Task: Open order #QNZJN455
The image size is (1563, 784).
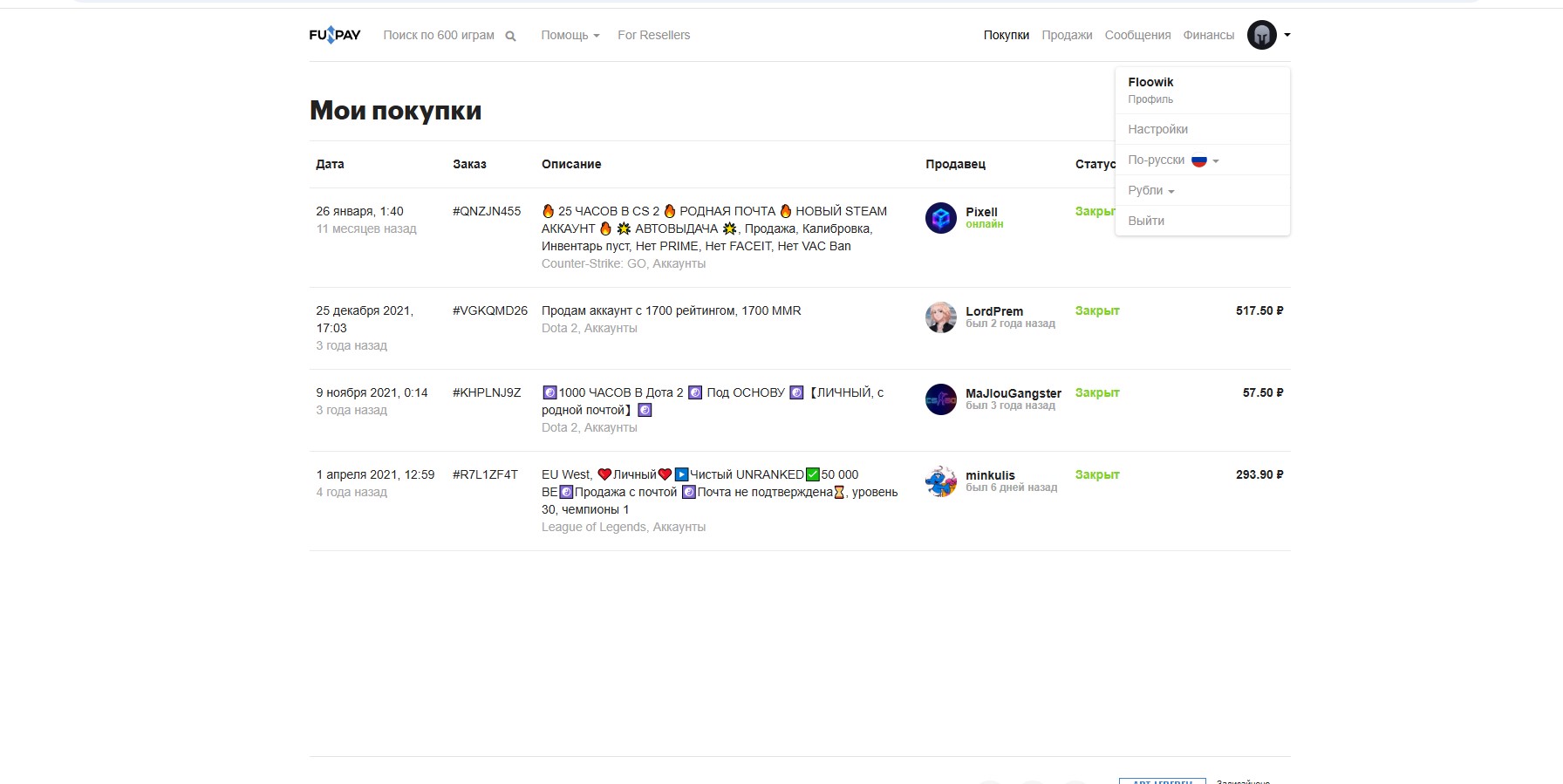Action: tap(486, 211)
